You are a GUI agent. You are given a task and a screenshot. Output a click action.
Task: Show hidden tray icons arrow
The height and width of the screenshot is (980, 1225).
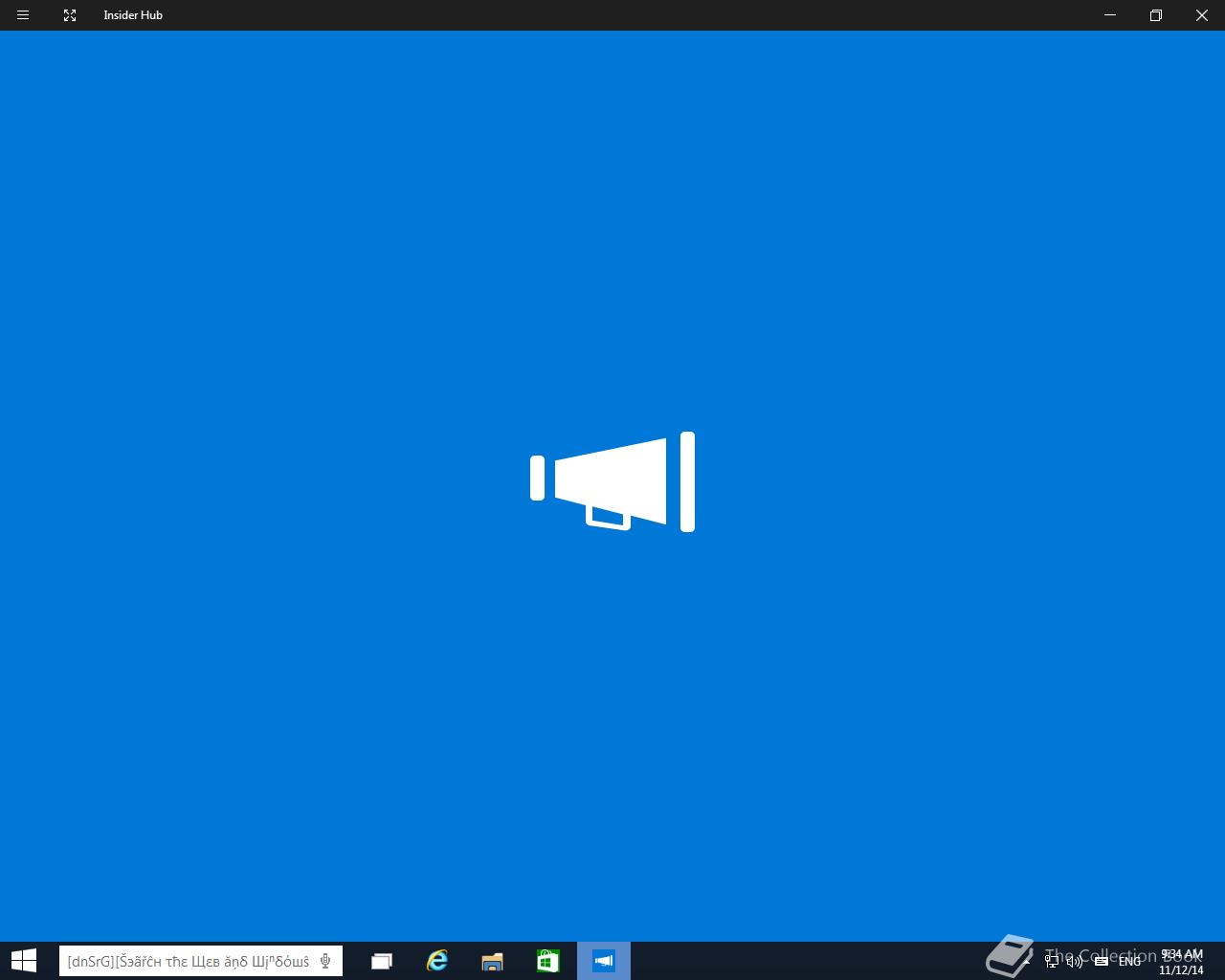pyautogui.click(x=1028, y=961)
